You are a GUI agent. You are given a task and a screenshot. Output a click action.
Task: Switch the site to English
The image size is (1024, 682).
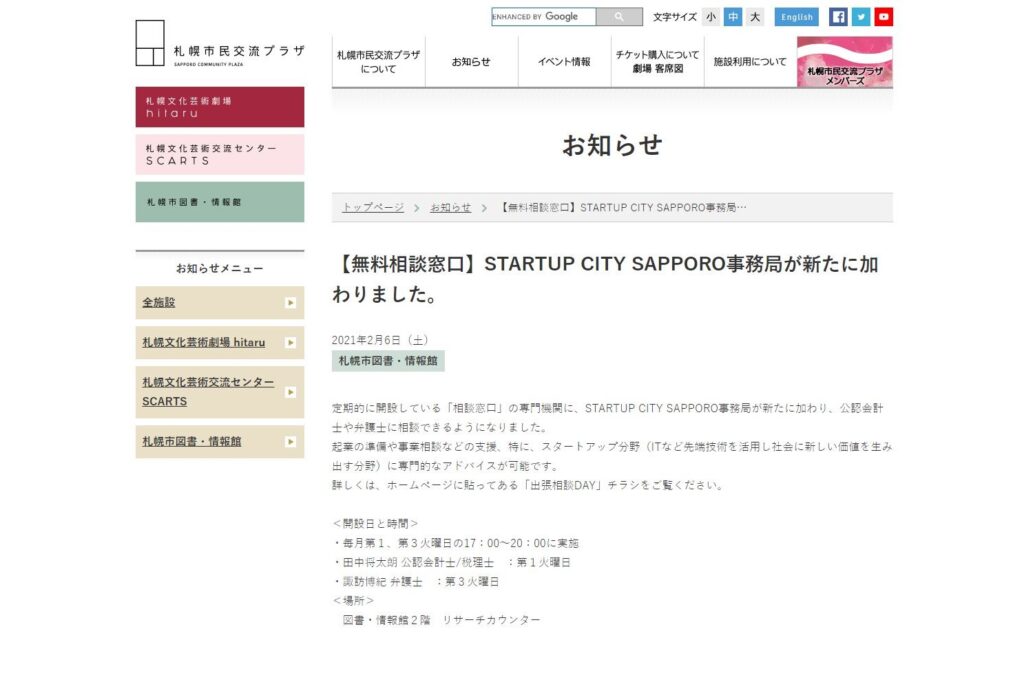coord(797,17)
